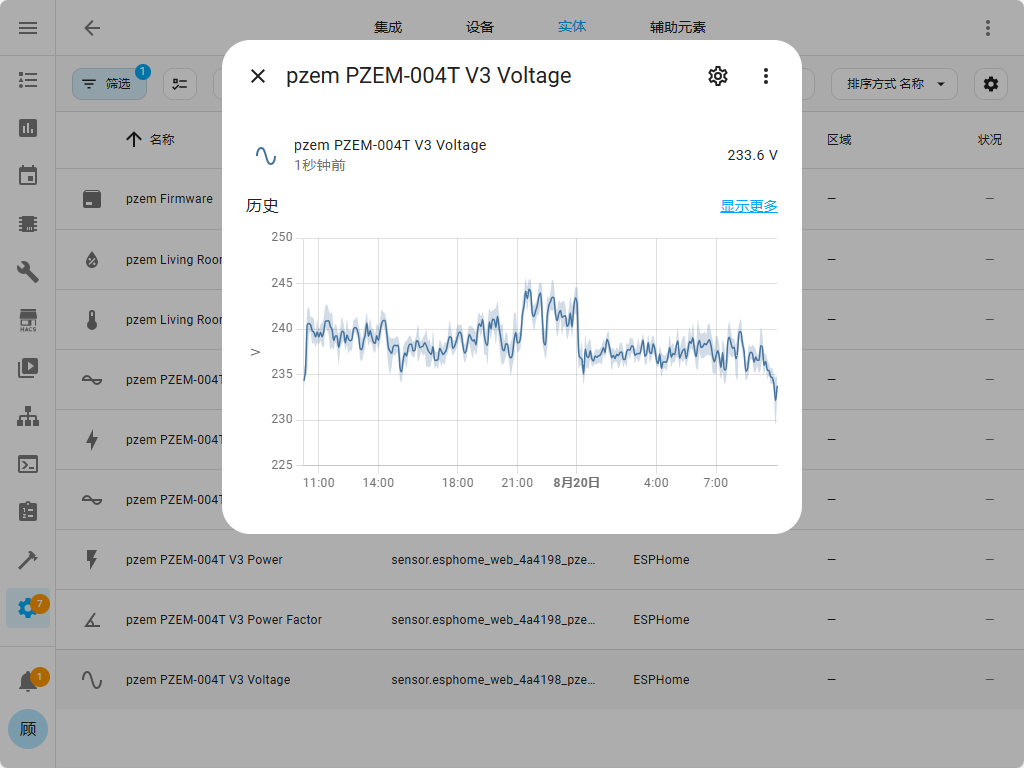Open the page's top-right overflow menu
Screen dimensions: 1024x768
pyautogui.click(x=988, y=28)
